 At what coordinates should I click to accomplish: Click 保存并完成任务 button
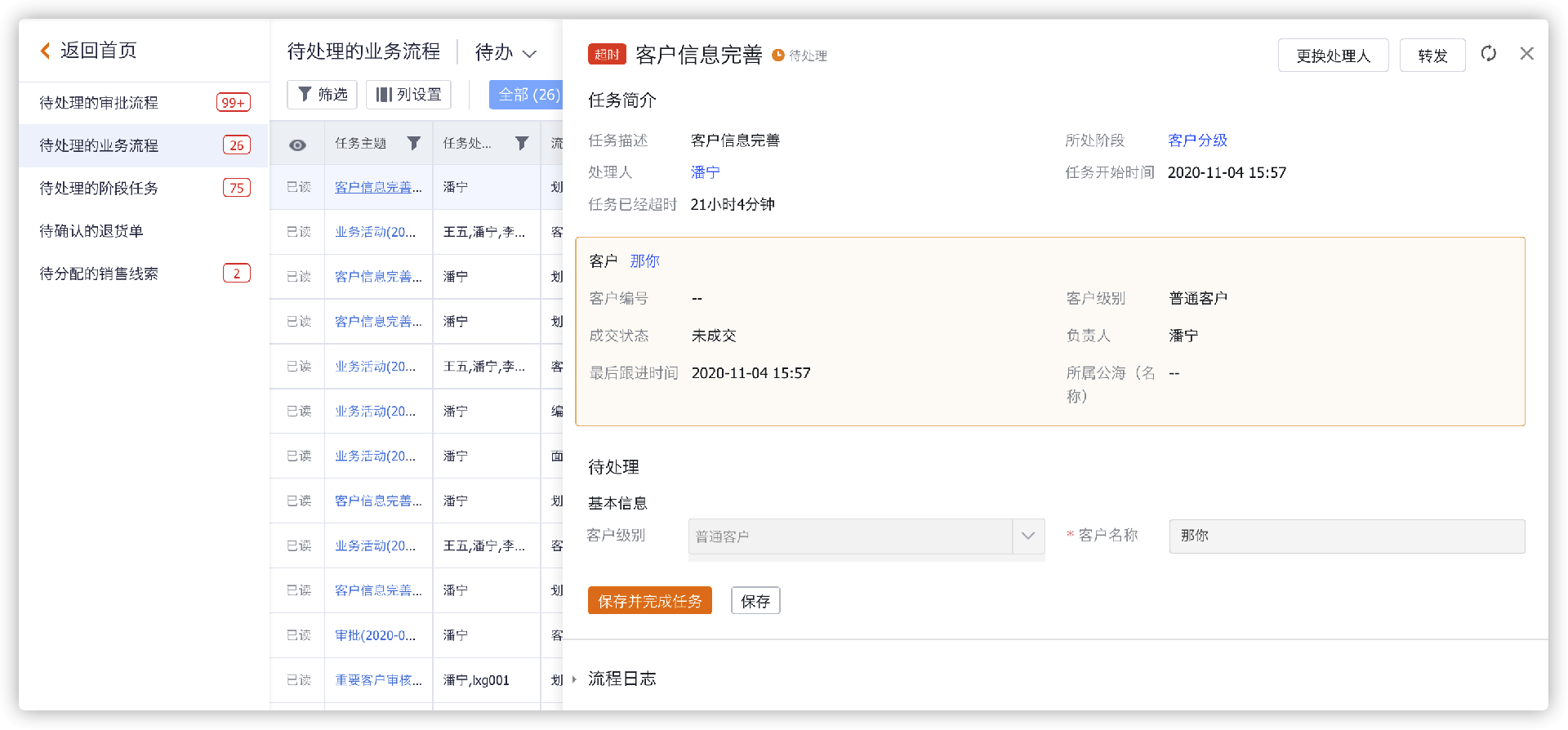pyautogui.click(x=650, y=601)
